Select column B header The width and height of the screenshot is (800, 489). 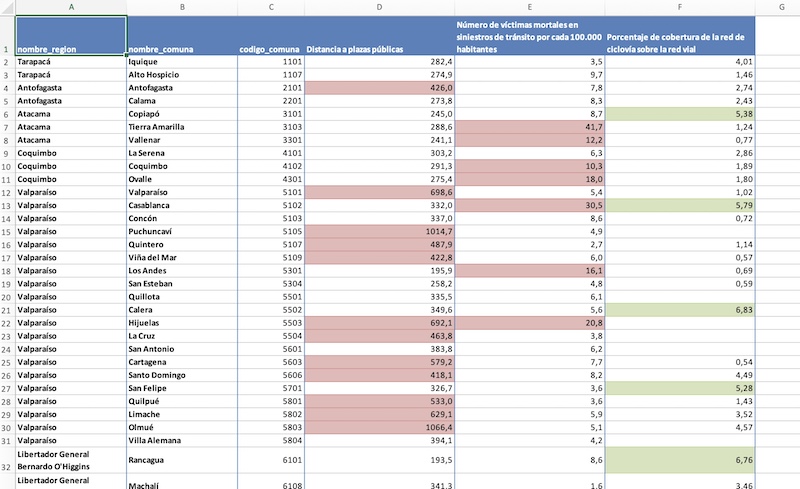coord(182,7)
